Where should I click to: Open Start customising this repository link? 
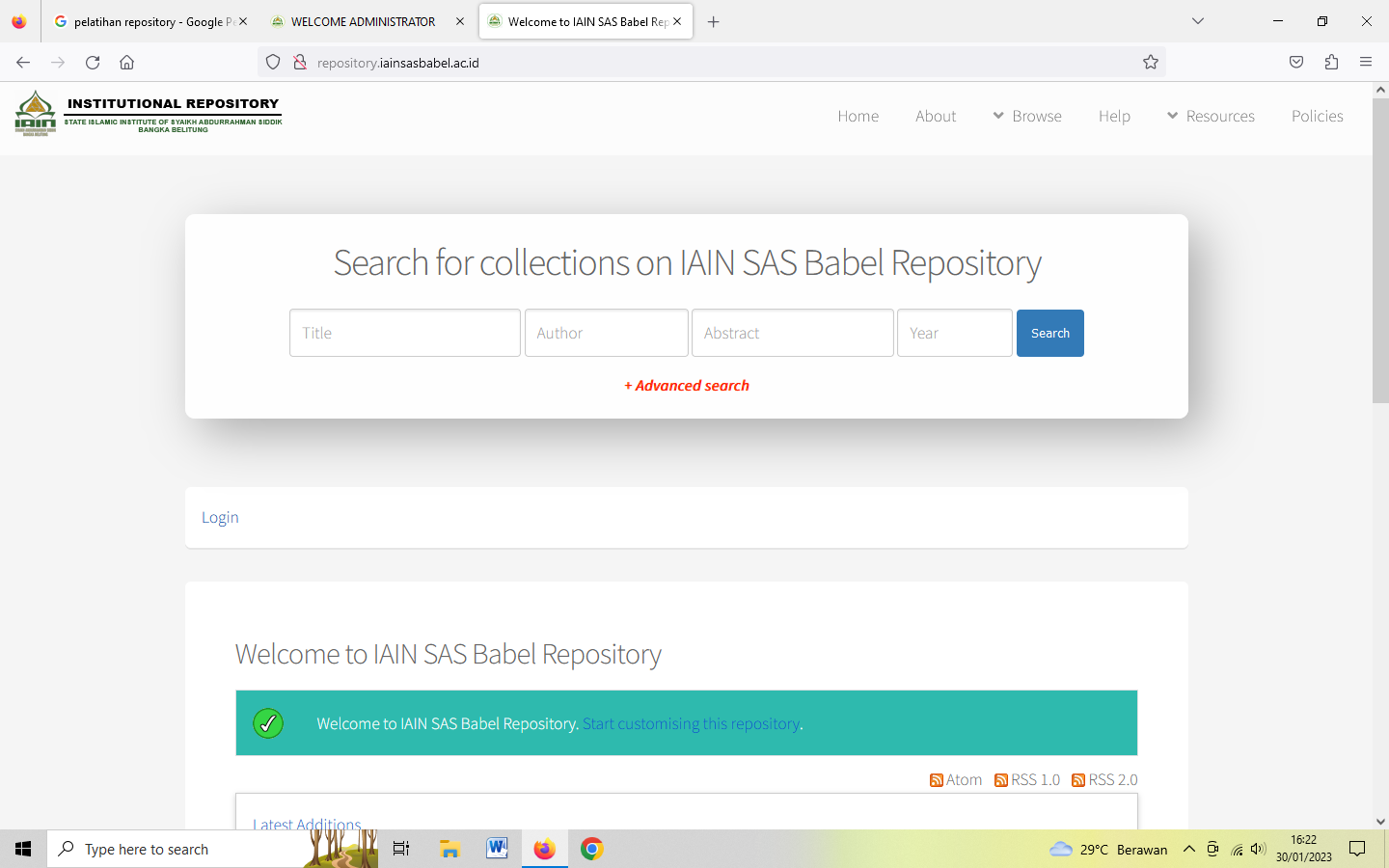[692, 723]
